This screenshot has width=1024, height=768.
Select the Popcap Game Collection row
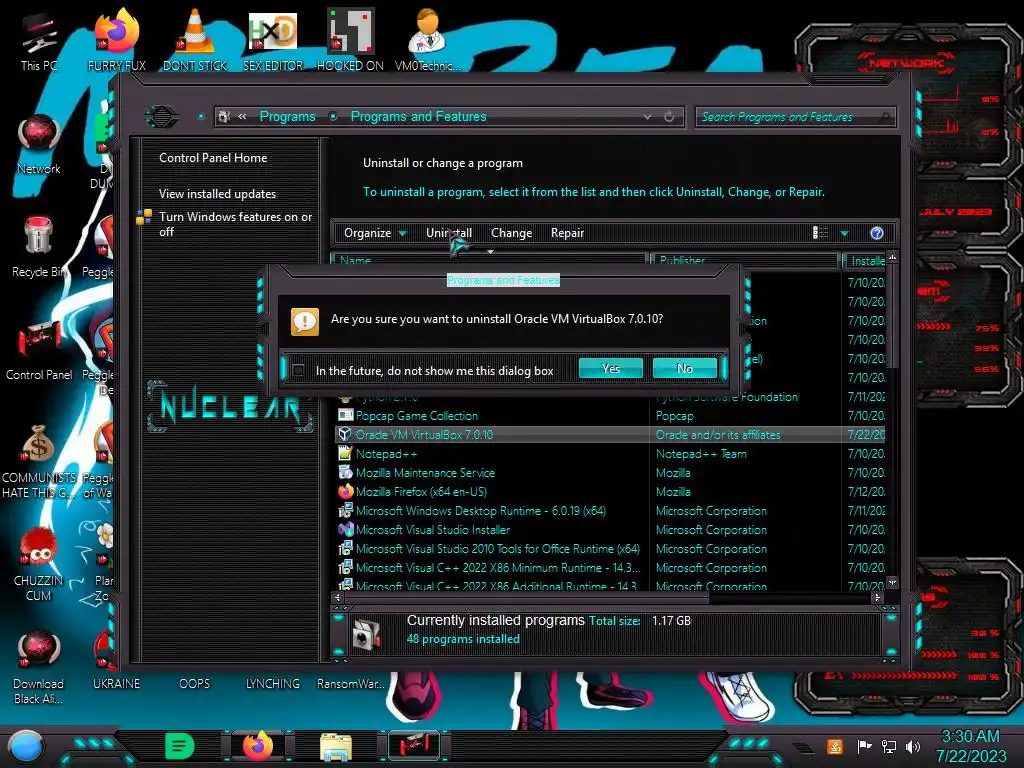[610, 416]
